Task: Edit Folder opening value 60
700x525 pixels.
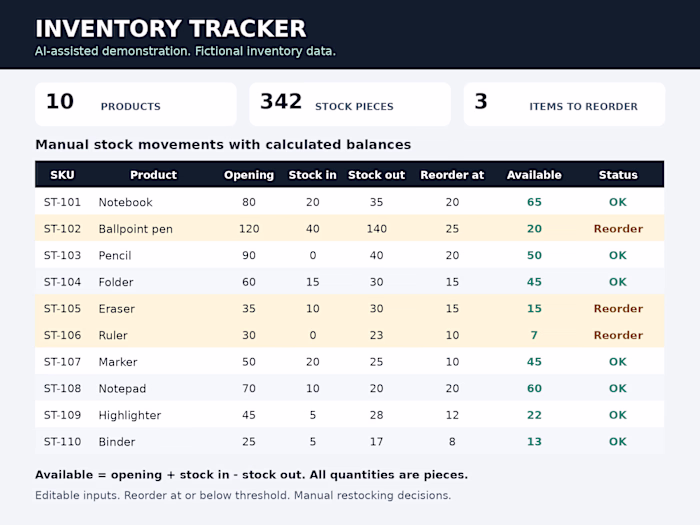Action: click(x=249, y=282)
